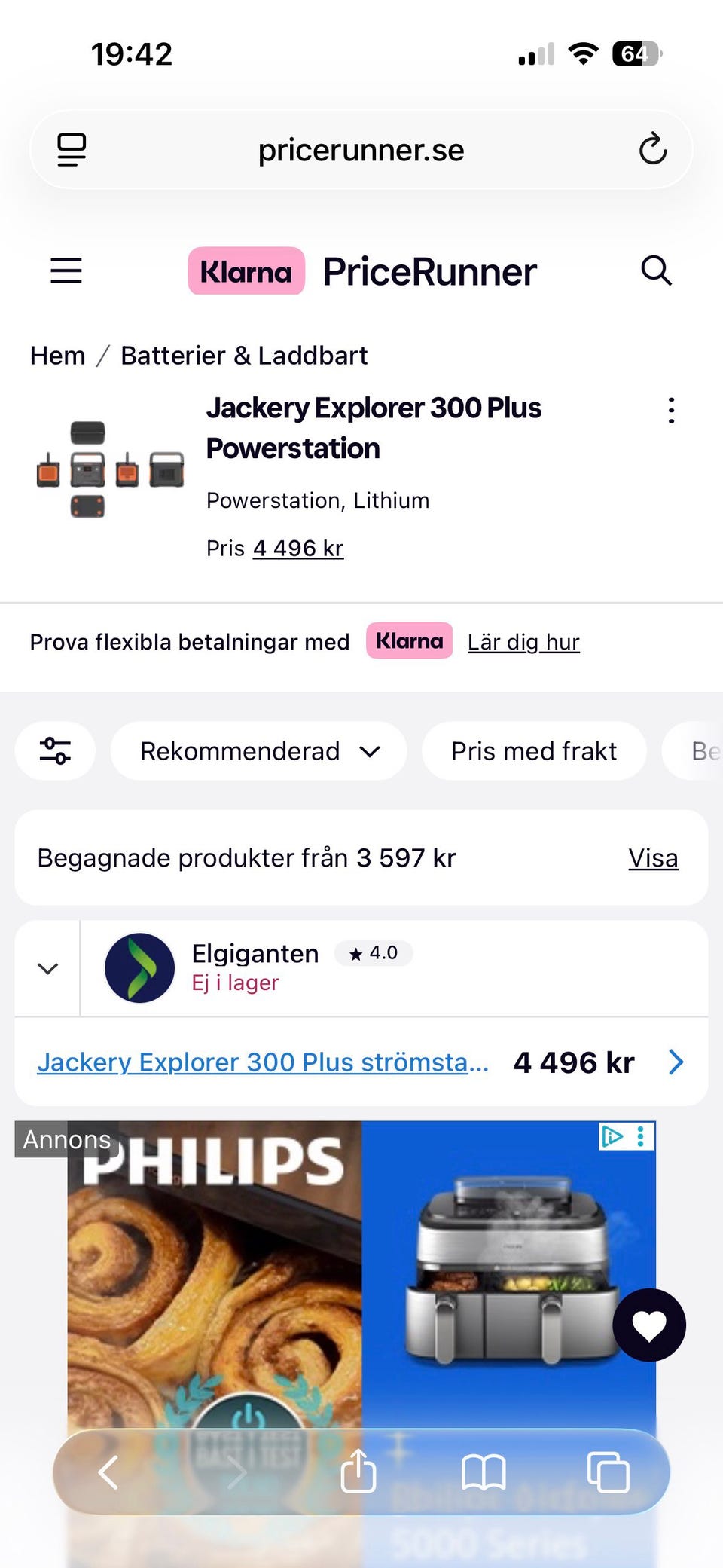Screen dimensions: 723x1568
Task: Expand the Elgiganten offer details
Action: click(47, 968)
